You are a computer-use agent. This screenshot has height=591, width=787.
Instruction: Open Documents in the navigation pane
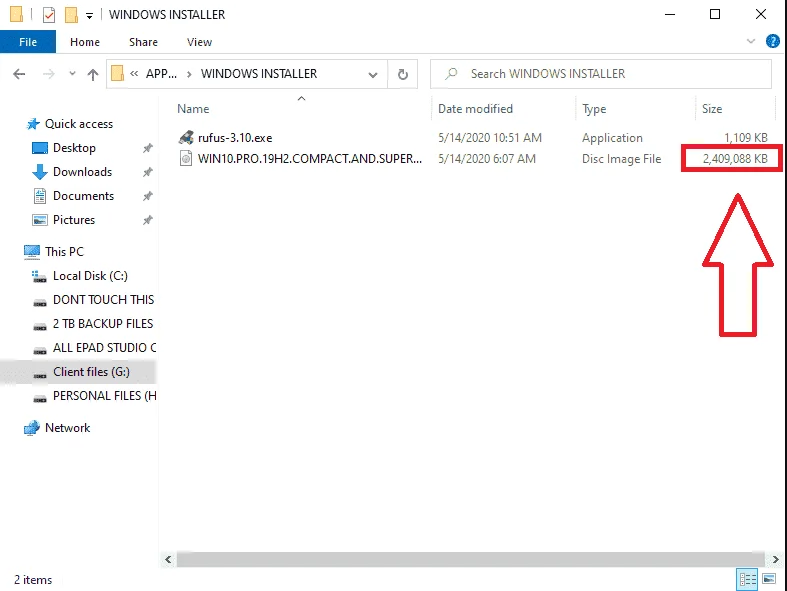click(x=83, y=196)
